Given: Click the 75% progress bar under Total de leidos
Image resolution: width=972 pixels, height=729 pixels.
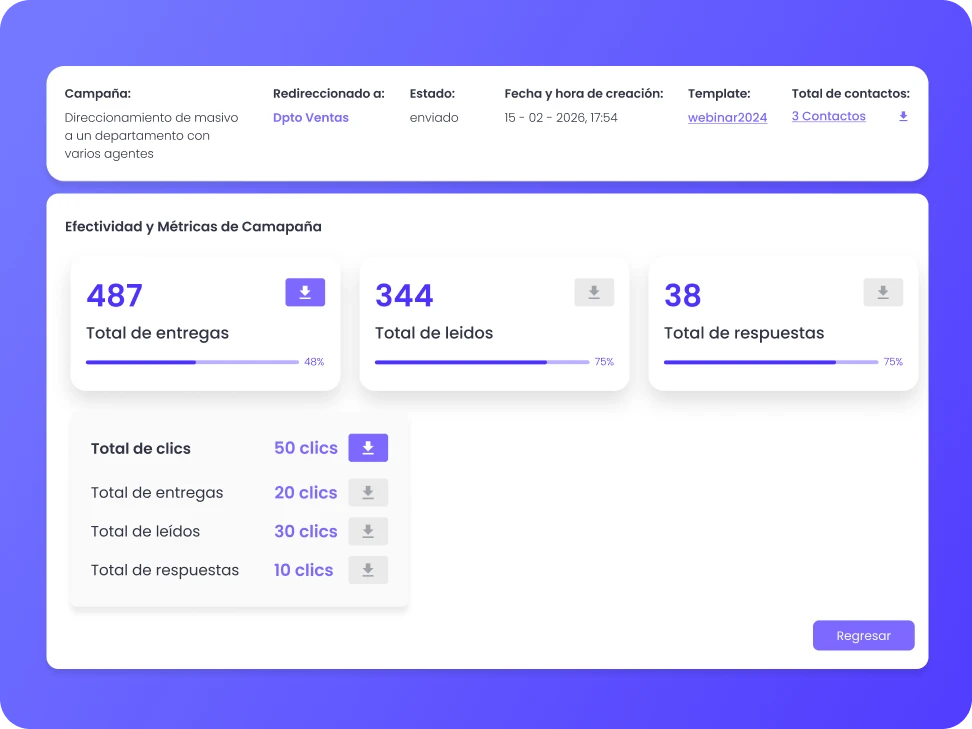Looking at the screenshot, I should tap(480, 361).
